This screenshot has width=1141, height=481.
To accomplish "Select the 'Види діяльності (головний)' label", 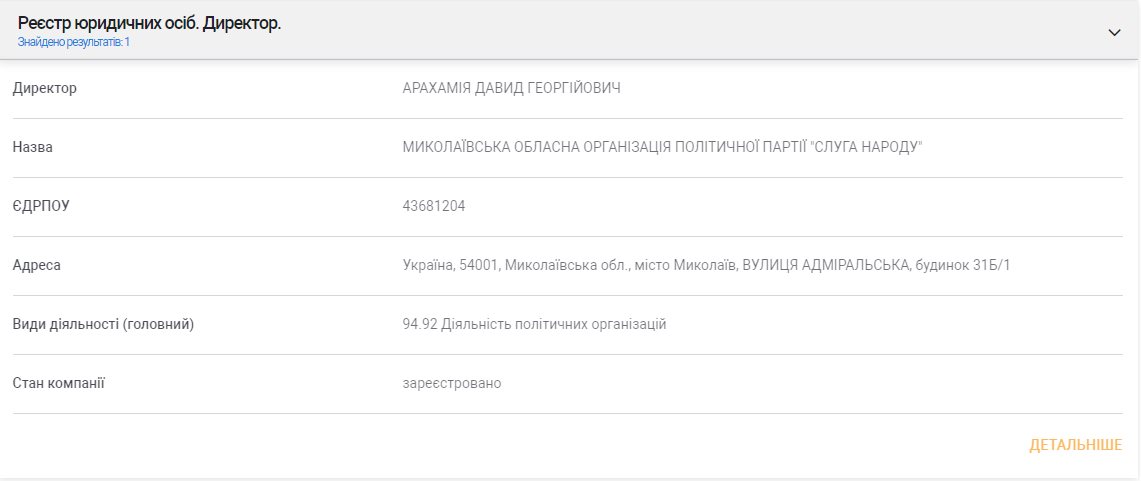I will click(x=103, y=324).
